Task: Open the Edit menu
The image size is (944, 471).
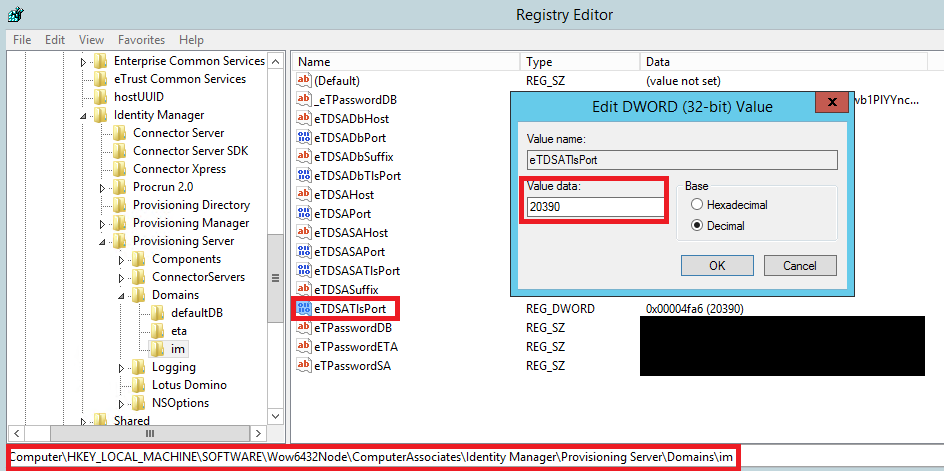Action: 55,40
